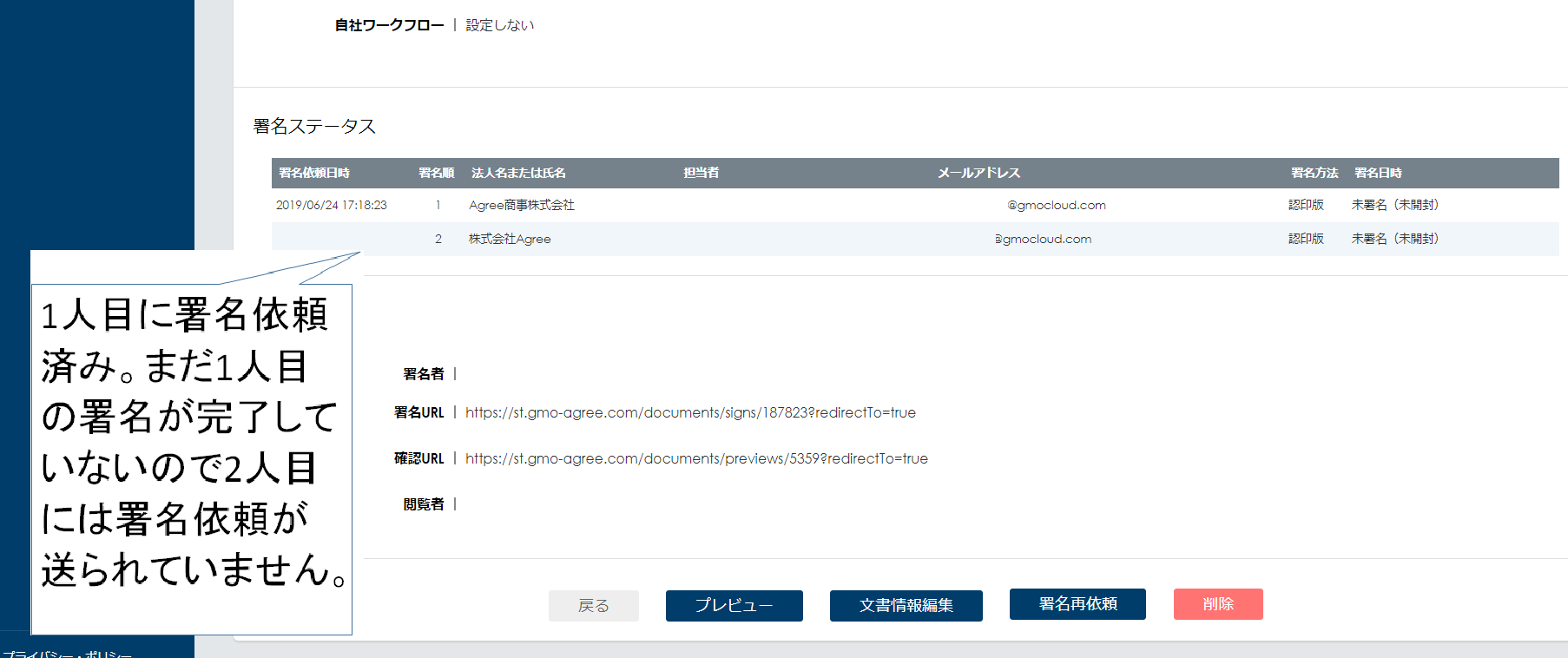Click the 担当者 column header
This screenshot has width=1568, height=658.
point(701,173)
